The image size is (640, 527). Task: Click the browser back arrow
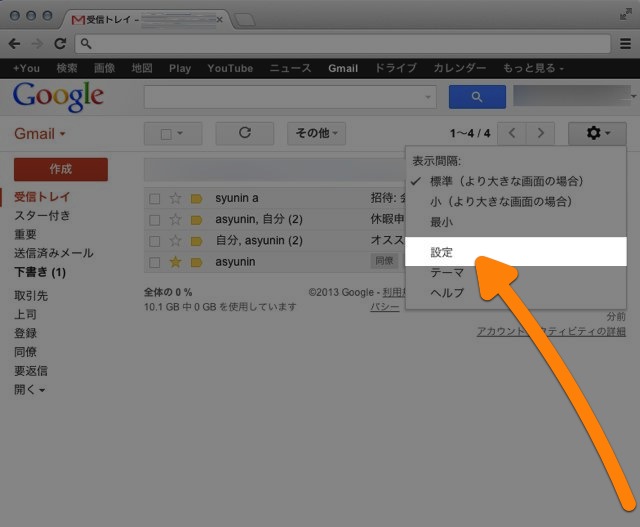14,43
